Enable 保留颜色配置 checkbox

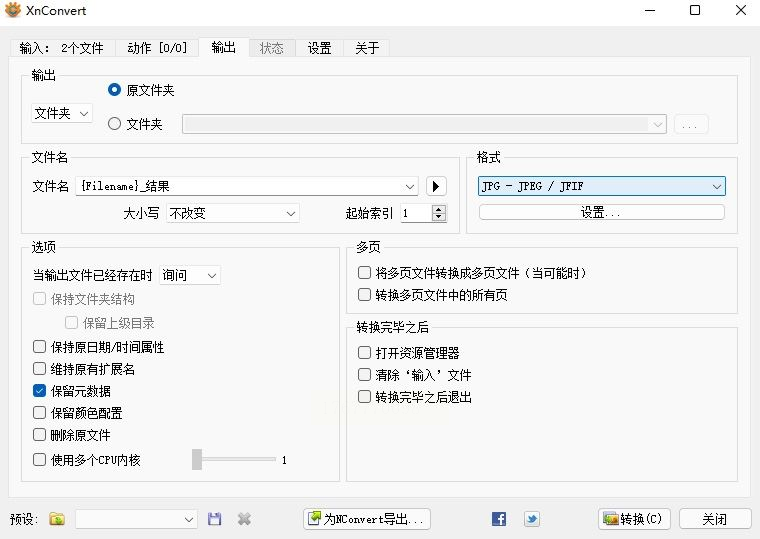click(39, 412)
